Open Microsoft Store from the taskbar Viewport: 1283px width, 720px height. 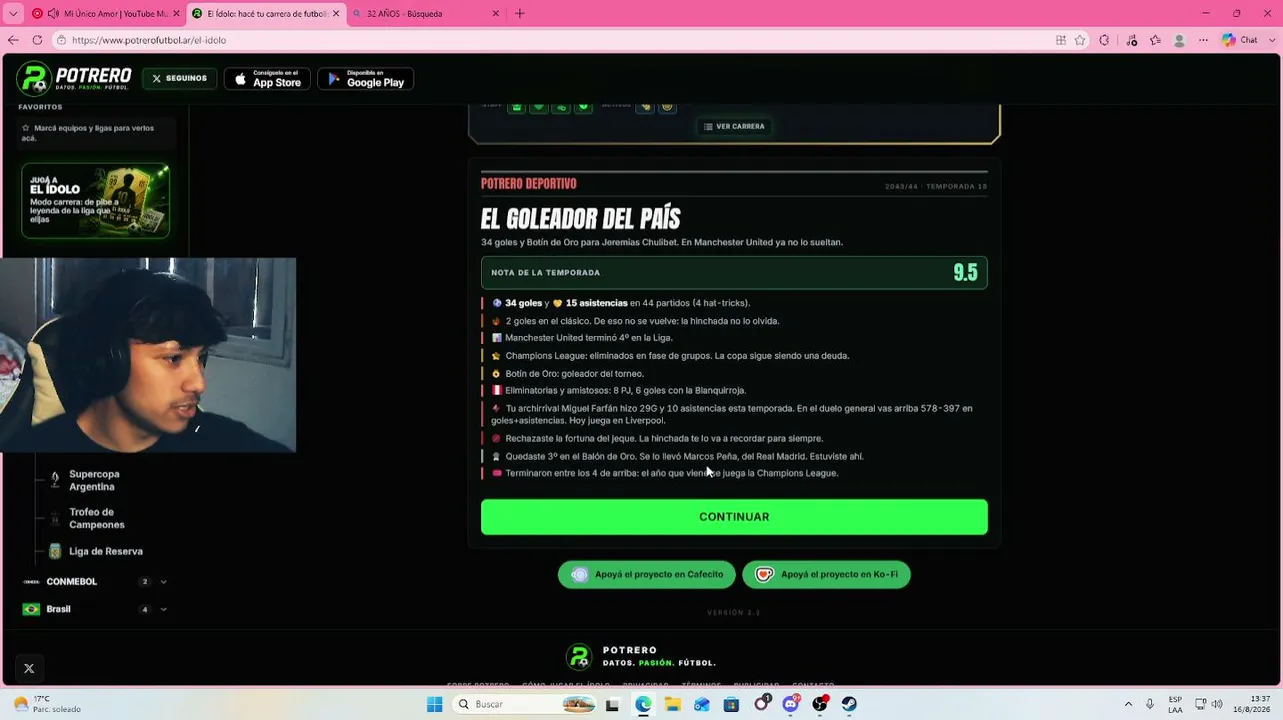pos(731,704)
